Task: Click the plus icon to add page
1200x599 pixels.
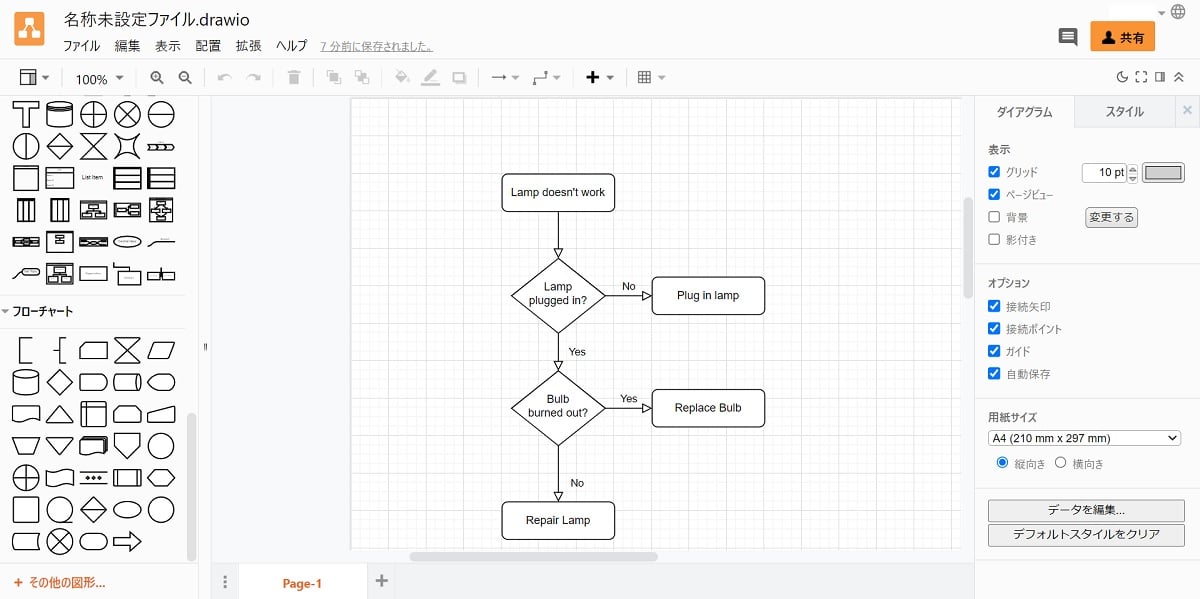Action: tap(381, 580)
